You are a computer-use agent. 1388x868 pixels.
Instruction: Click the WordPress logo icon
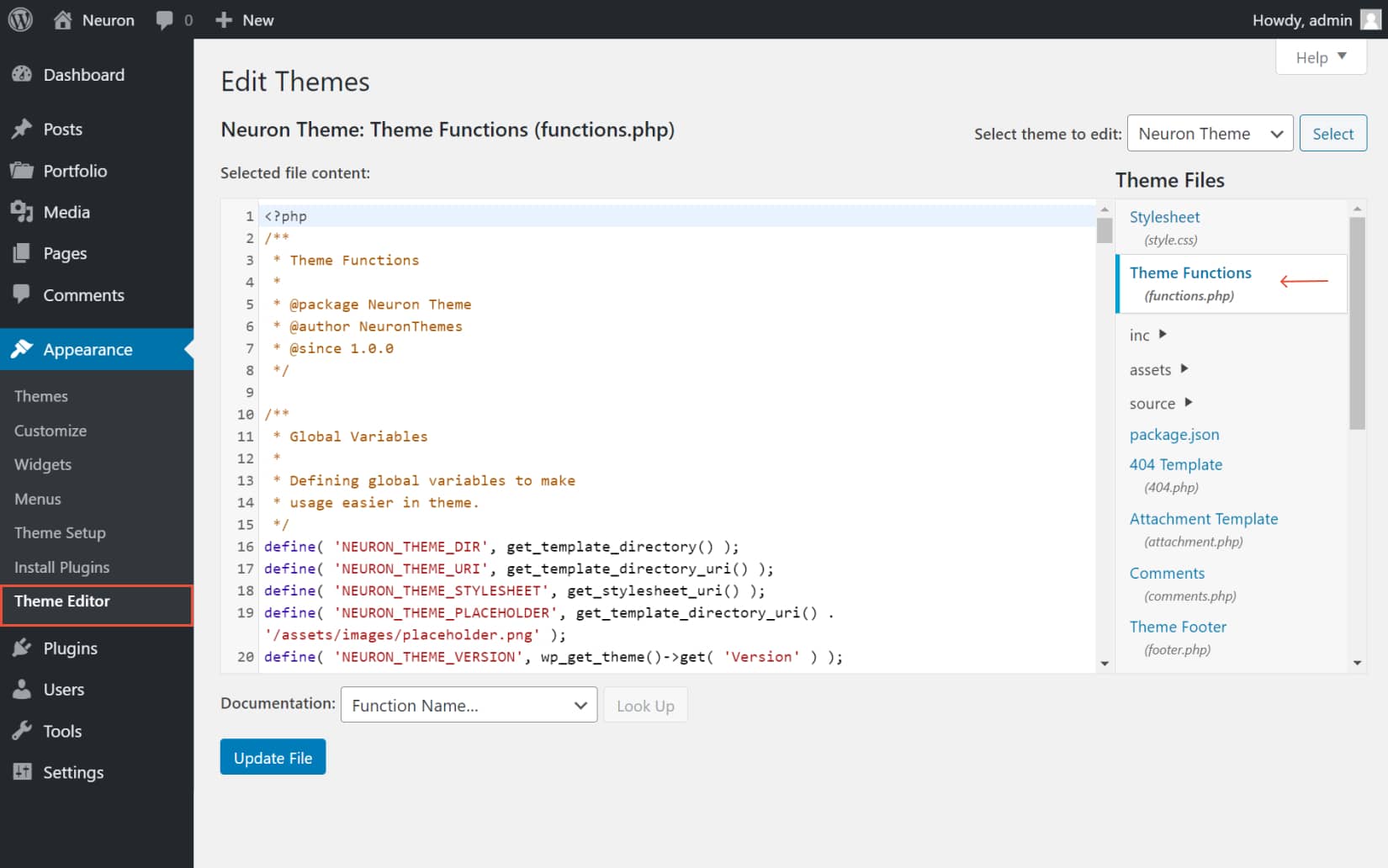[x=20, y=19]
